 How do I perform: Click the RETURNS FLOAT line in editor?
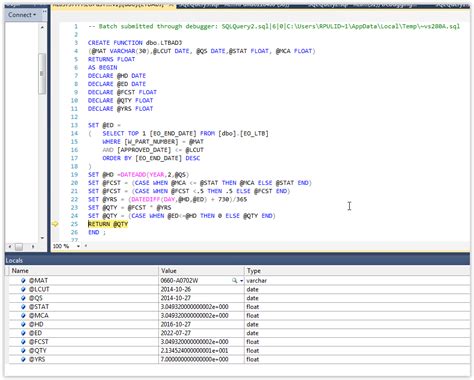pos(111,59)
